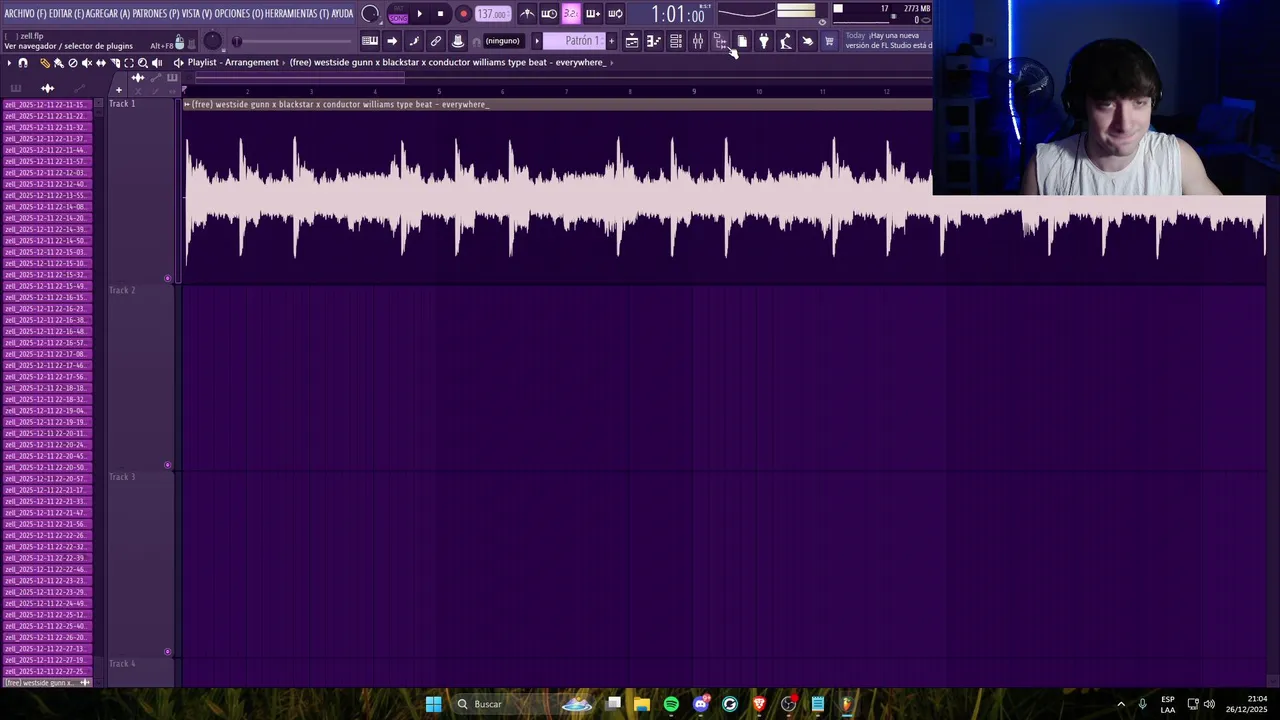Select the Paint brush tool in Playlist
Image resolution: width=1280 pixels, height=720 pixels.
click(x=59, y=63)
